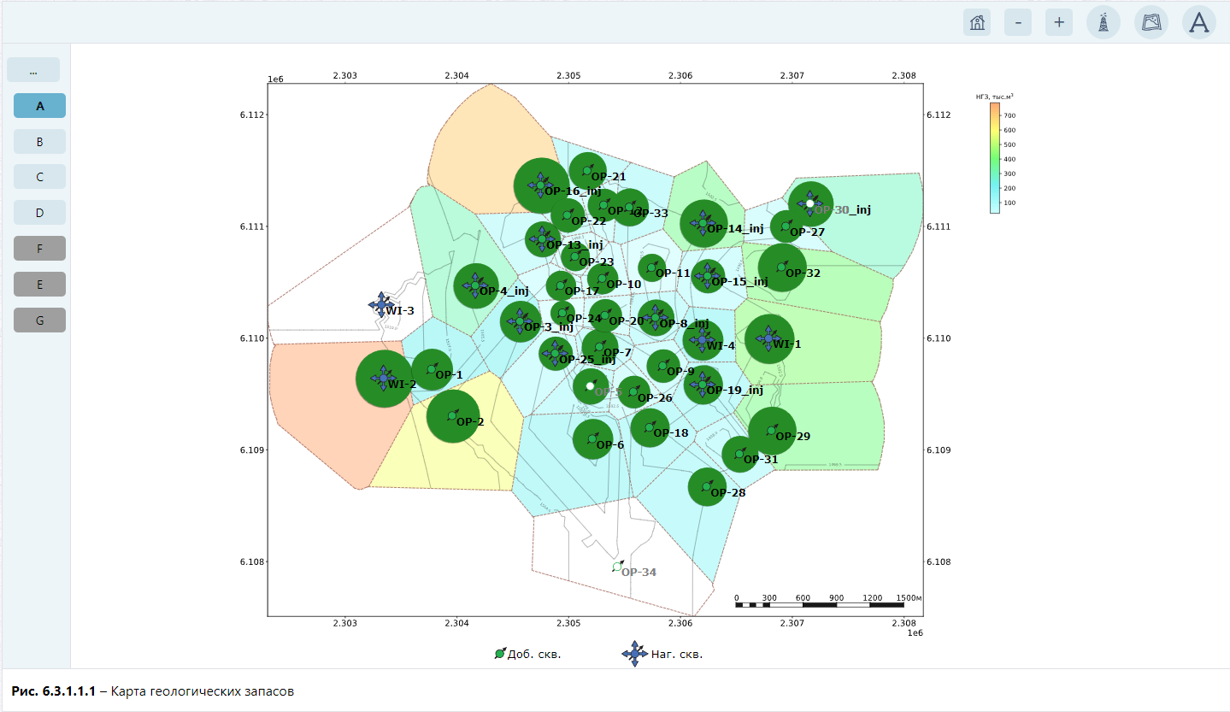Click the home view icon

point(977,22)
